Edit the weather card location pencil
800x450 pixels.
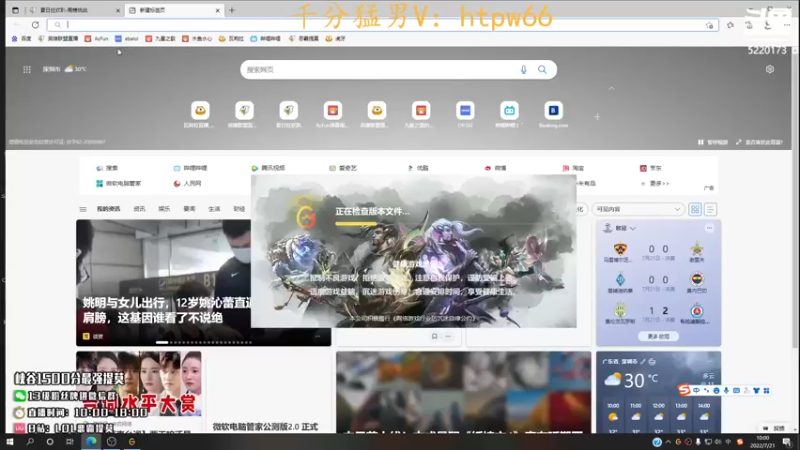(643, 361)
